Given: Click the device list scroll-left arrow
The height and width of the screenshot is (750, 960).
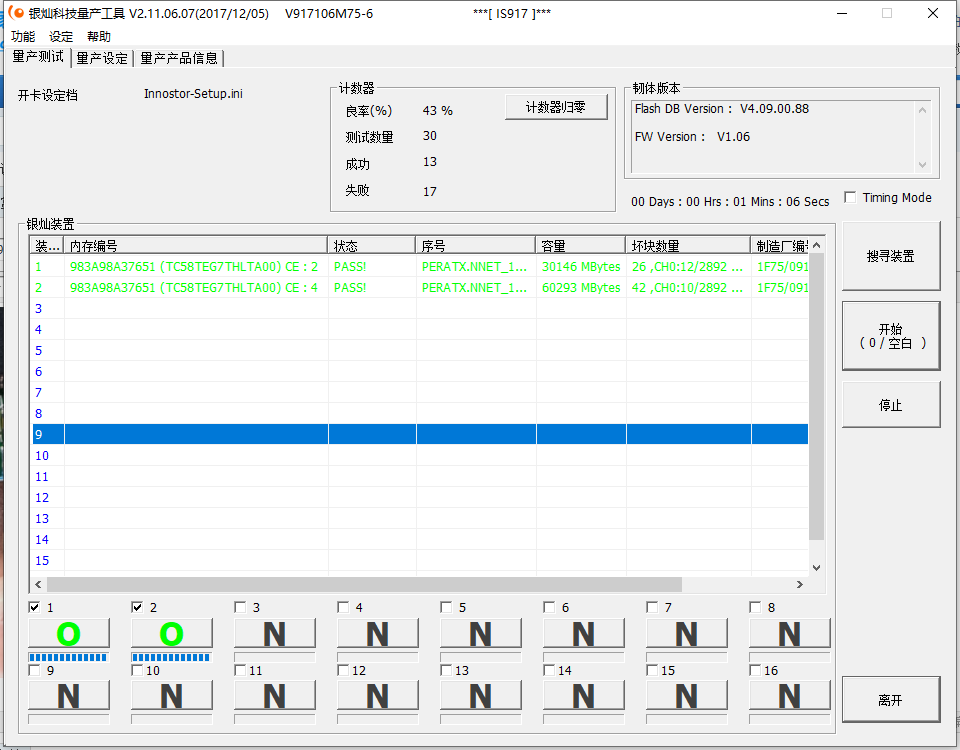Looking at the screenshot, I should click(x=39, y=584).
